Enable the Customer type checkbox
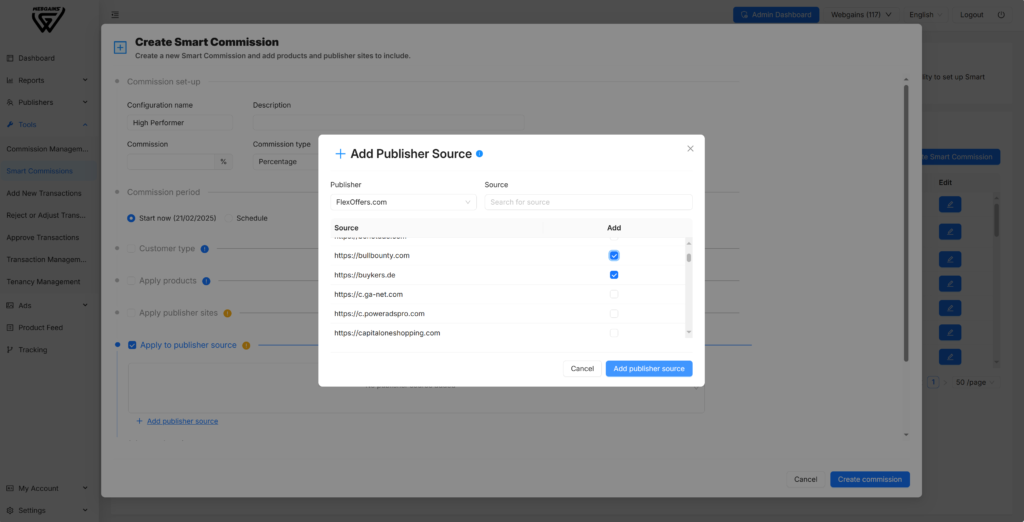The image size is (1024, 522). pyautogui.click(x=132, y=249)
